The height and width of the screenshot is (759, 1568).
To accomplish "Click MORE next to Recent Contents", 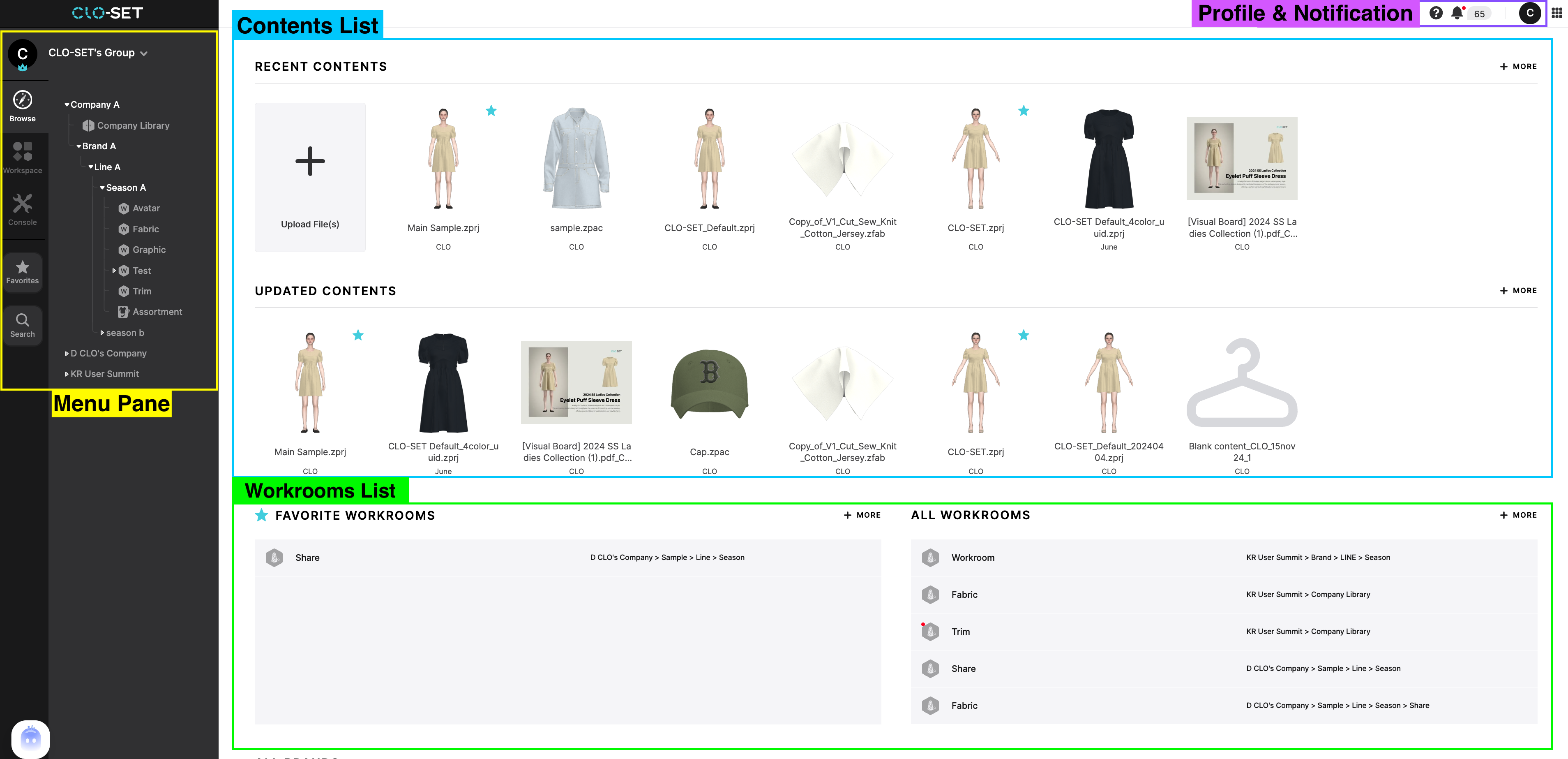I will [1518, 66].
